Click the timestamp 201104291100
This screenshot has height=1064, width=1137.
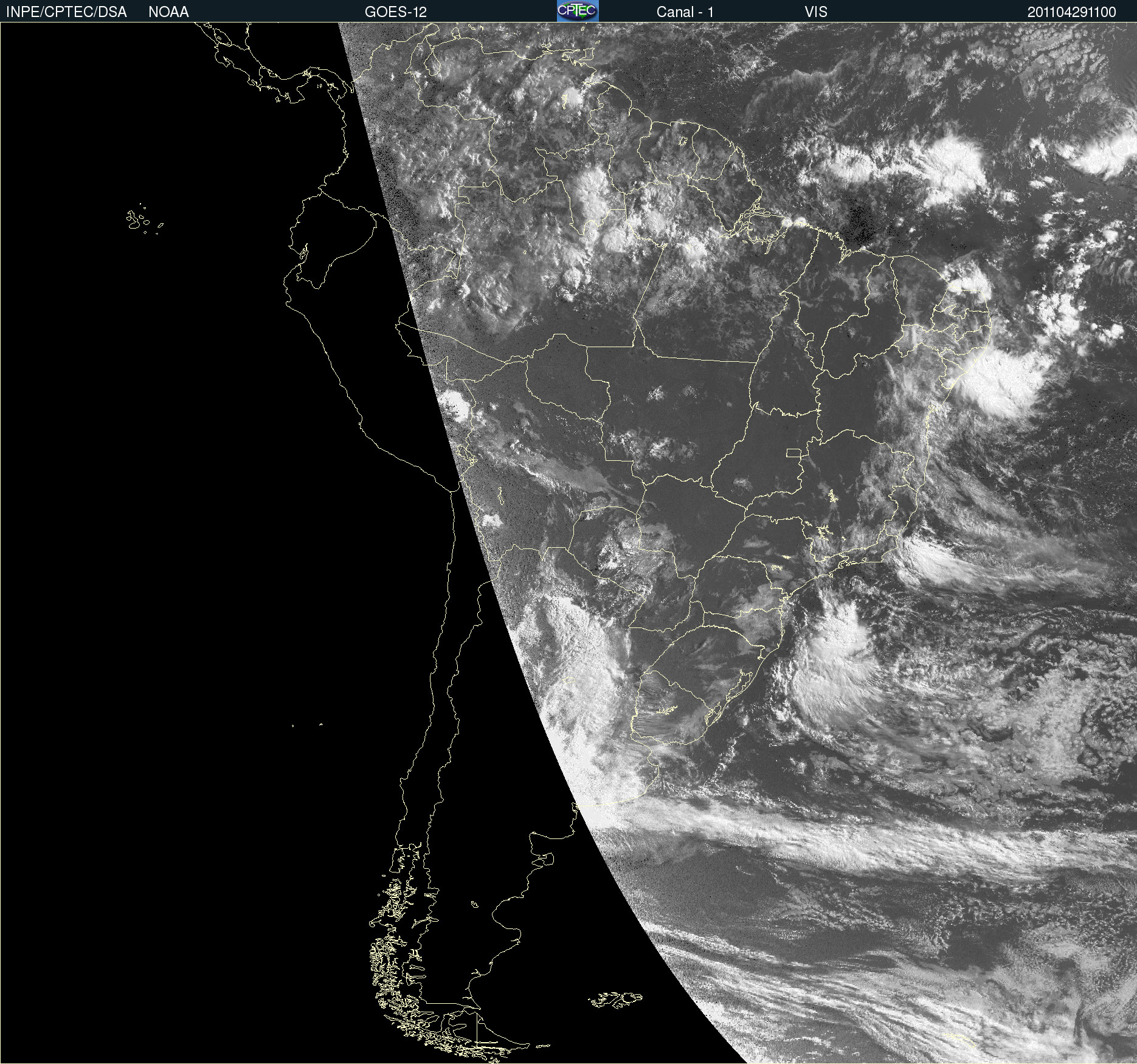(x=1072, y=12)
